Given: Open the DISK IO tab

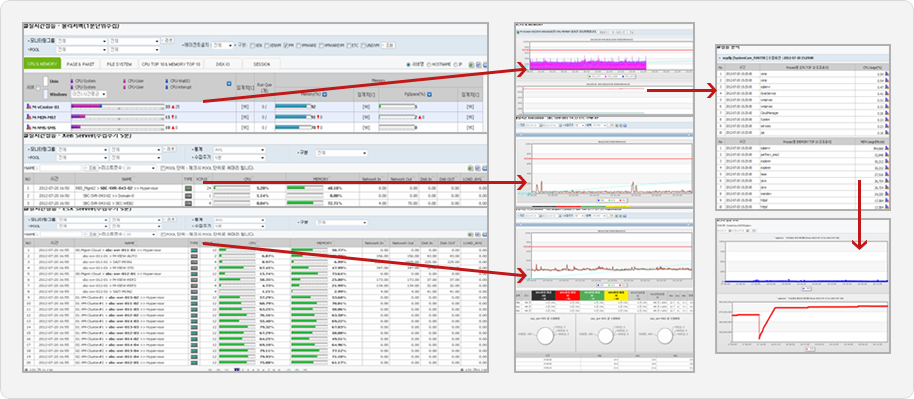Looking at the screenshot, I should (223, 64).
